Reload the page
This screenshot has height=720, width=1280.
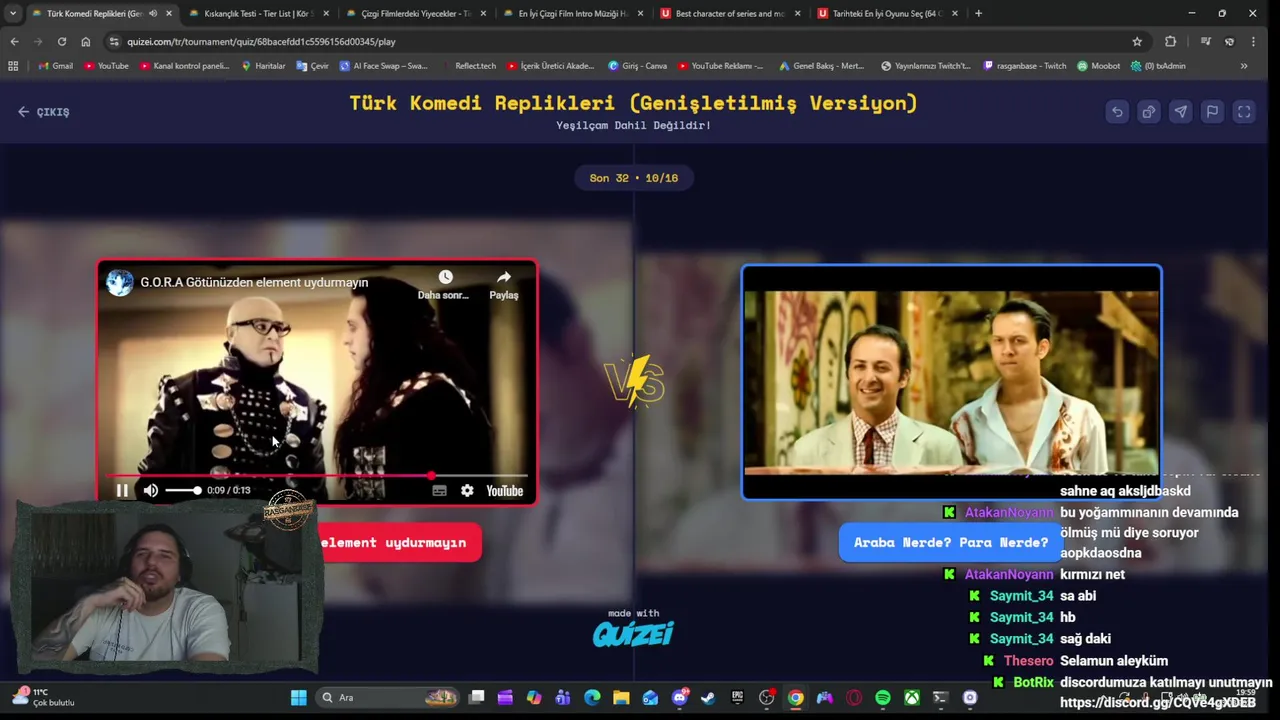click(x=62, y=41)
